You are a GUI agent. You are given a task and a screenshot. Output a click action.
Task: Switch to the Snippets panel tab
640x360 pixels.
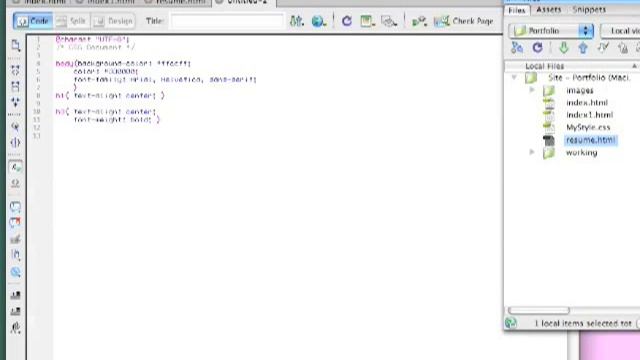click(589, 9)
